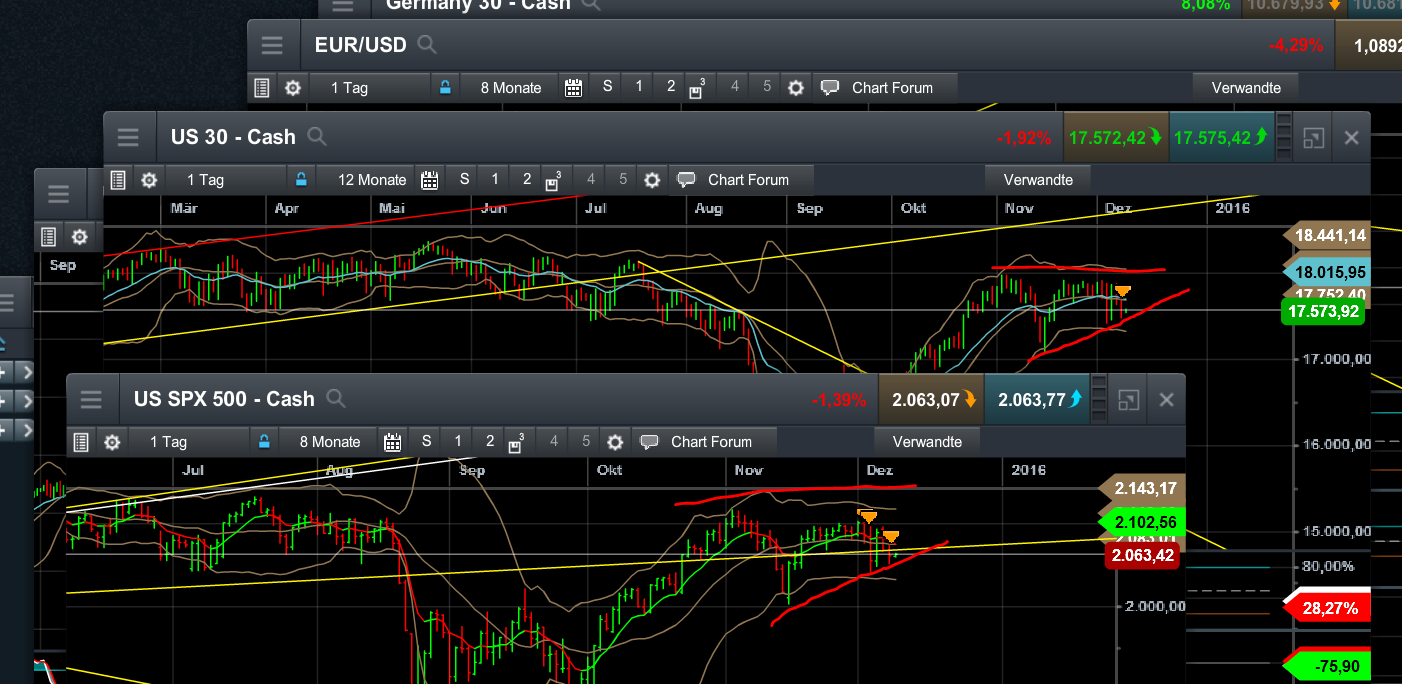Click save slot 3 icon in US 30 toolbar

pyautogui.click(x=555, y=180)
